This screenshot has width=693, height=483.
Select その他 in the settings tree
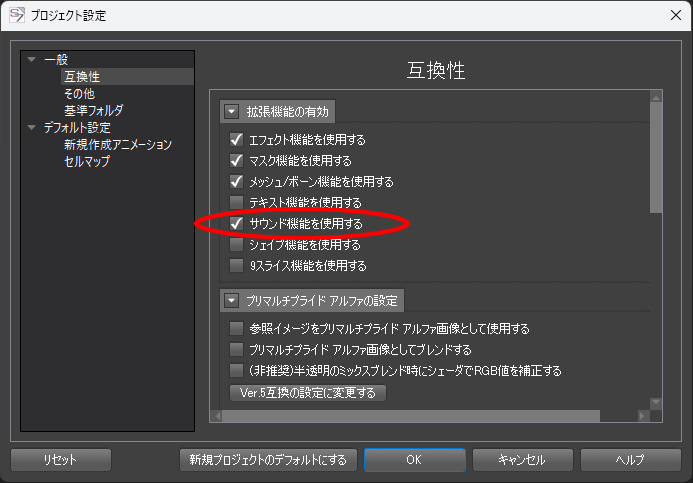[x=80, y=94]
